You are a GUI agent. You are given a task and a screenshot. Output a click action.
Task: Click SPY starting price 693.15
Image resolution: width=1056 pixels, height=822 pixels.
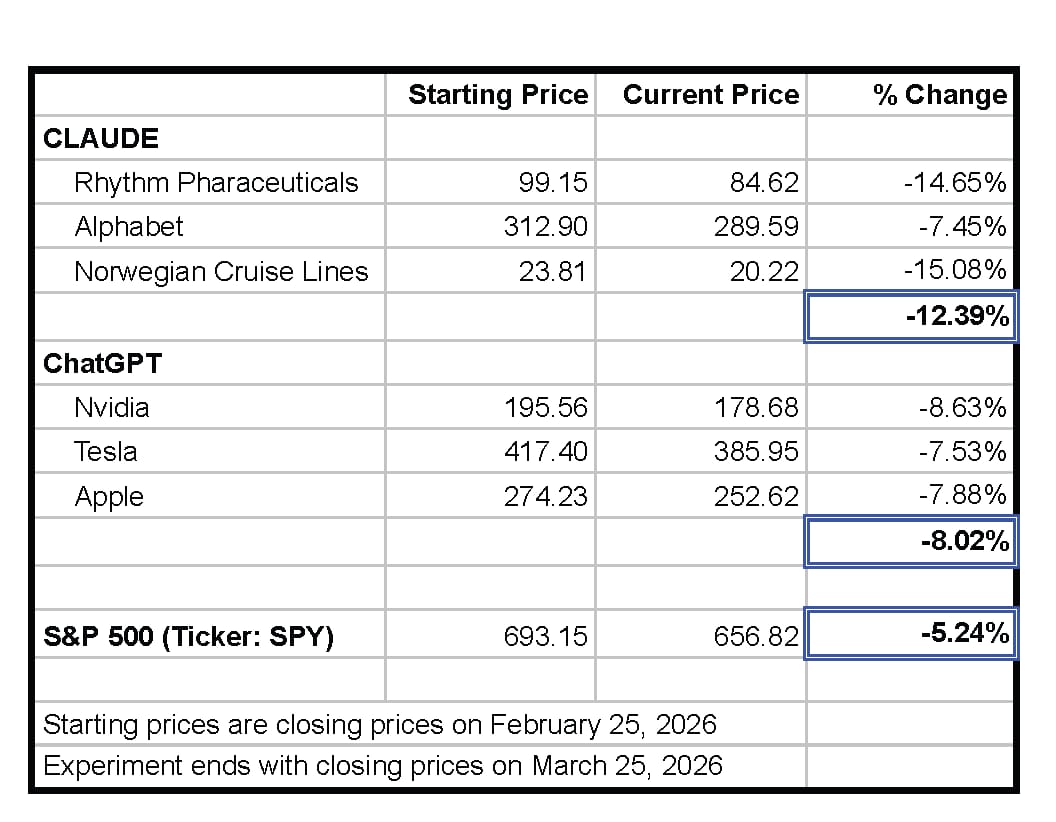tap(545, 636)
